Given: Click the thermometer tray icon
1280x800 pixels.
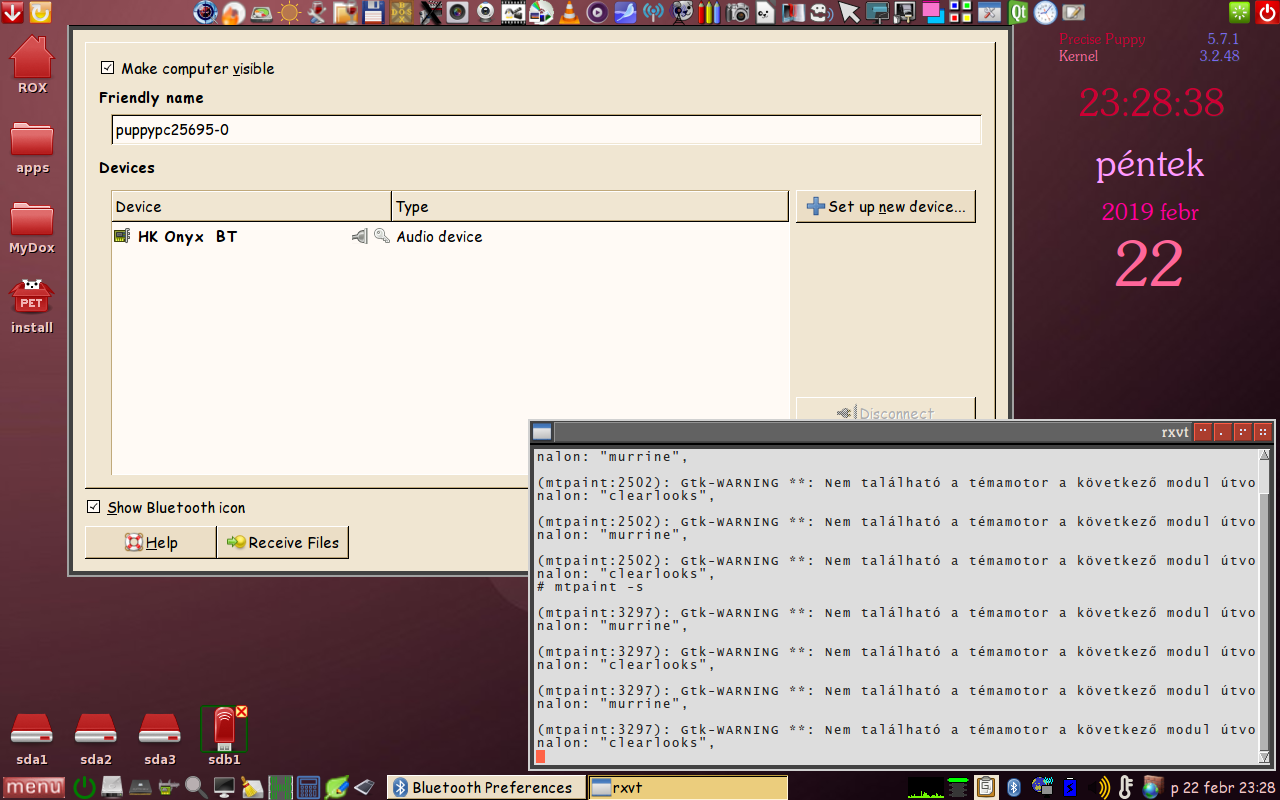Looking at the screenshot, I should [1126, 788].
